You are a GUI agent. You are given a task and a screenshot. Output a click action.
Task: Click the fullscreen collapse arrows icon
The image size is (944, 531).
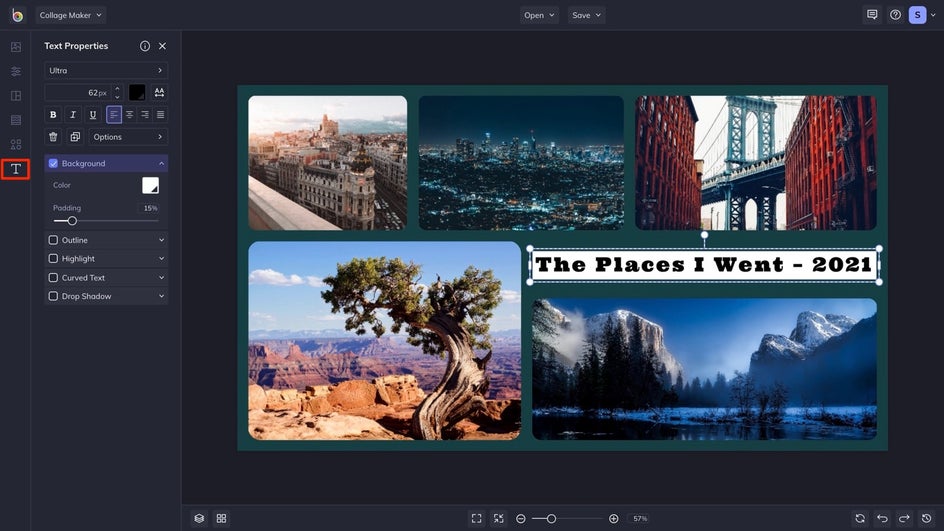pyautogui.click(x=498, y=518)
